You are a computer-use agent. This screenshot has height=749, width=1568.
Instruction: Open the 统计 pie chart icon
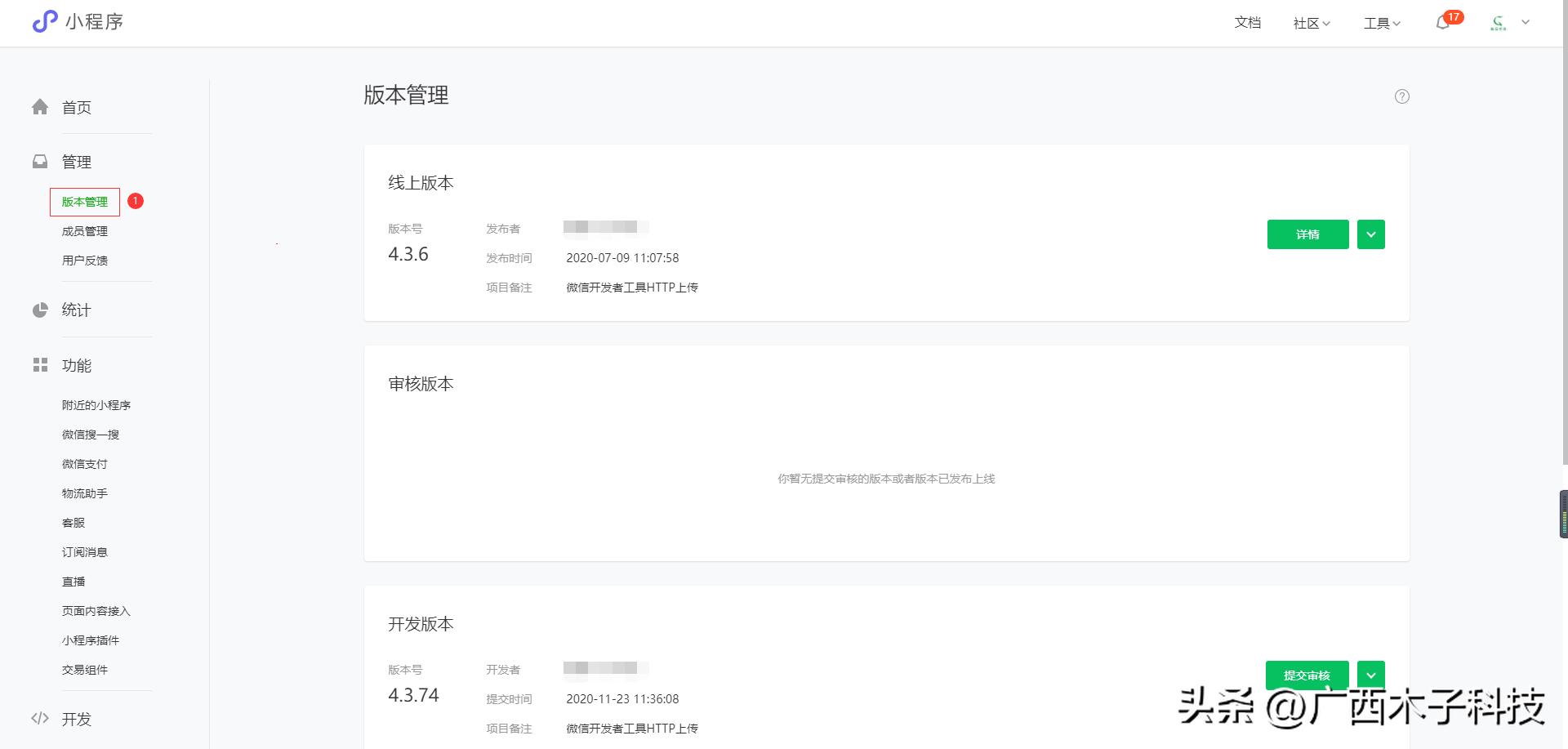coord(40,310)
